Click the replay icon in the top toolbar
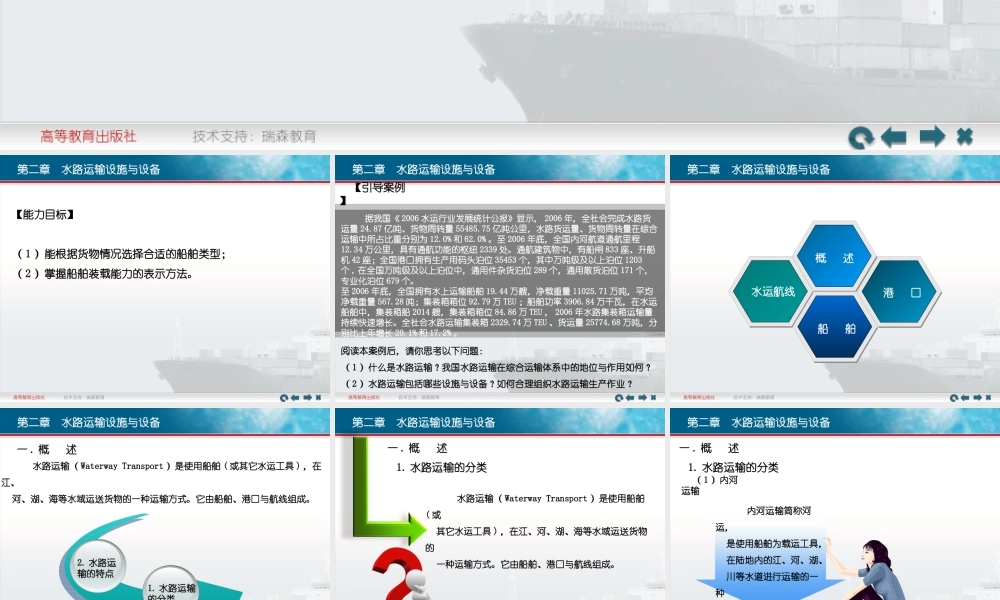The height and width of the screenshot is (600, 1000). point(860,135)
